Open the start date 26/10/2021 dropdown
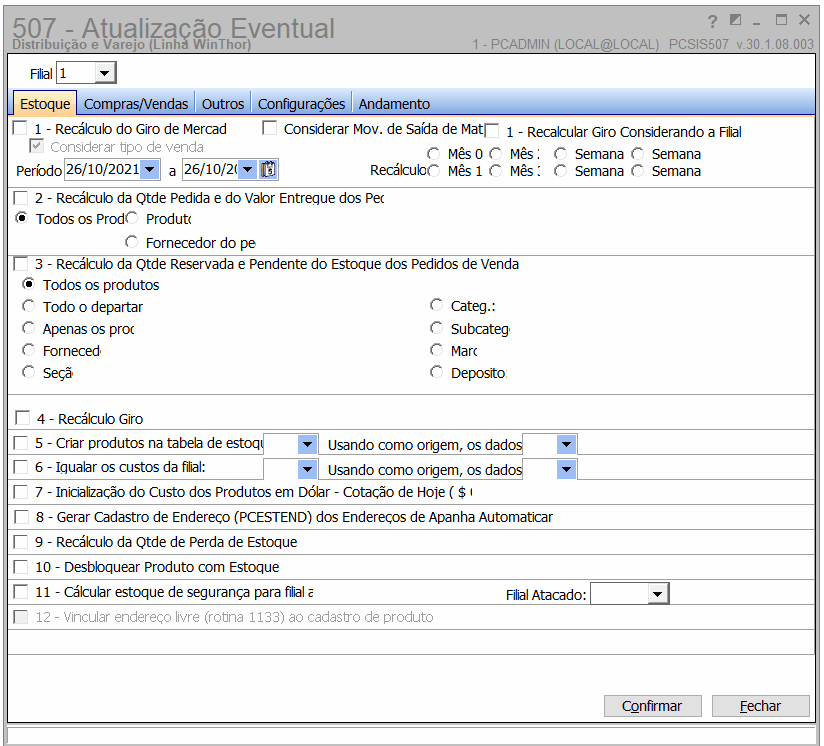This screenshot has height=746, width=824. point(150,170)
